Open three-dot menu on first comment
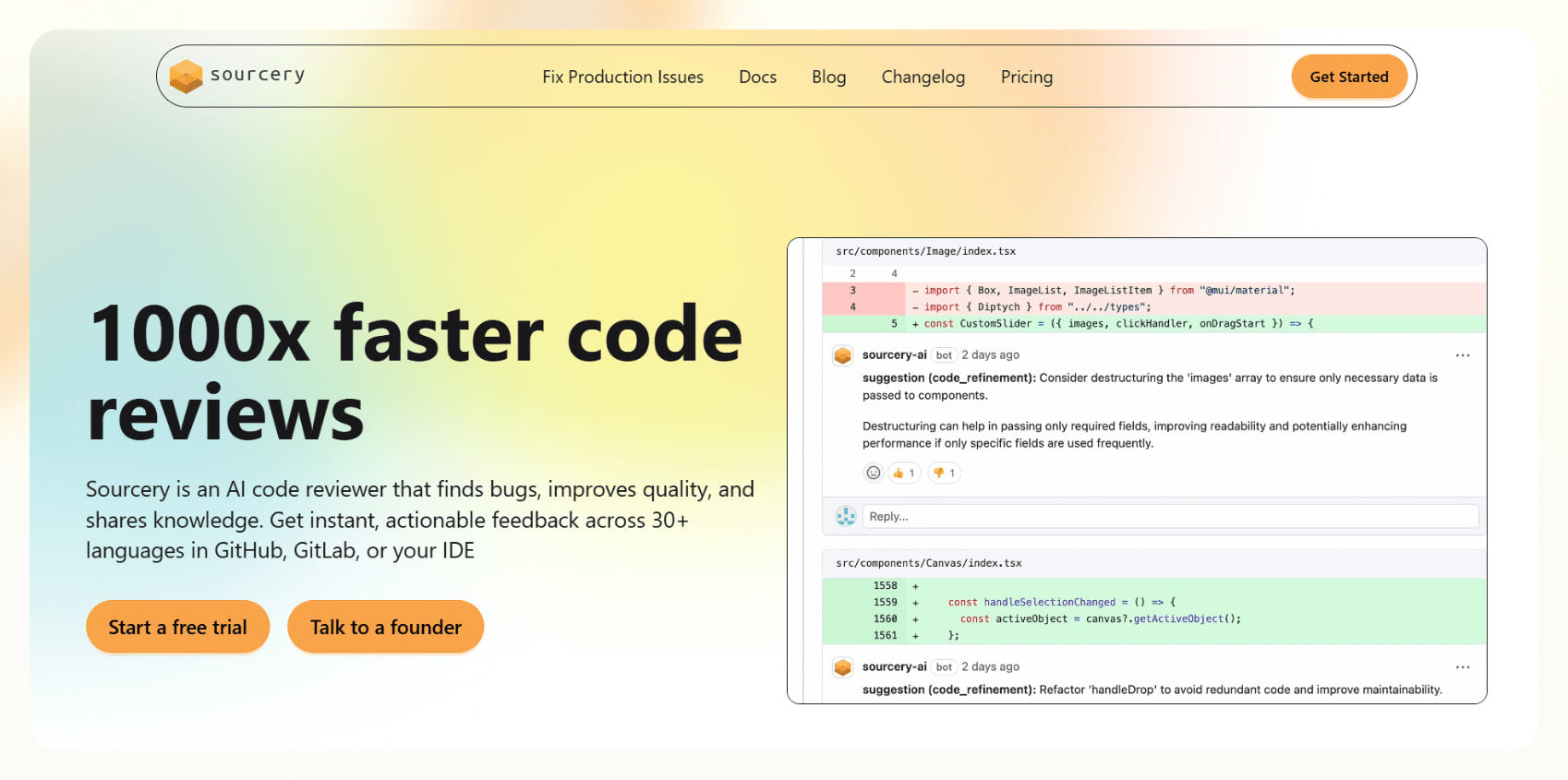Screen dimensions: 1568x780 [1463, 355]
